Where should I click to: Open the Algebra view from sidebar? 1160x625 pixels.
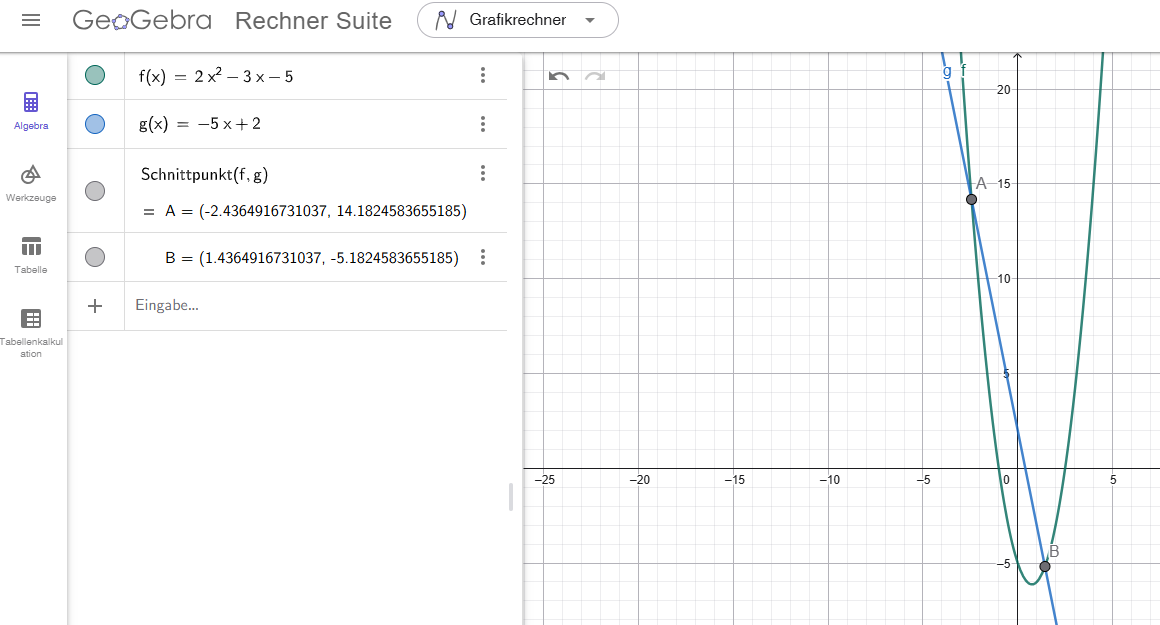31,109
